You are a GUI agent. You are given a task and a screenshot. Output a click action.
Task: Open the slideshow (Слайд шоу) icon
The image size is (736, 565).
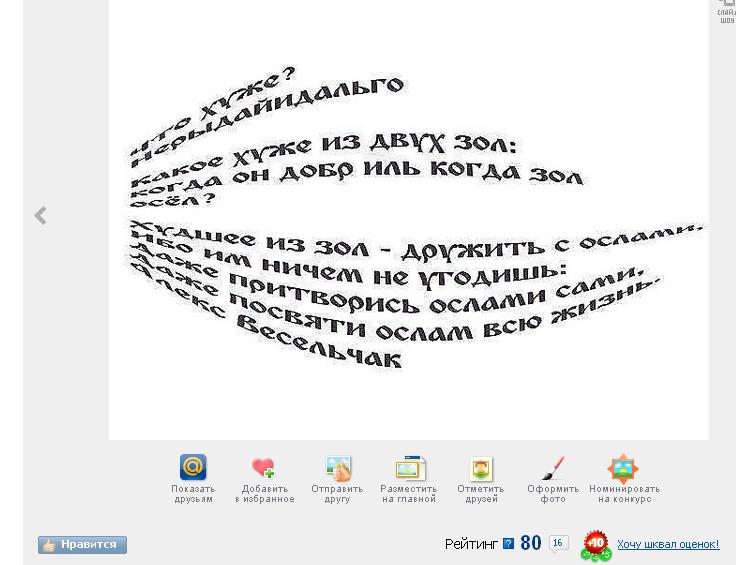tap(727, 10)
